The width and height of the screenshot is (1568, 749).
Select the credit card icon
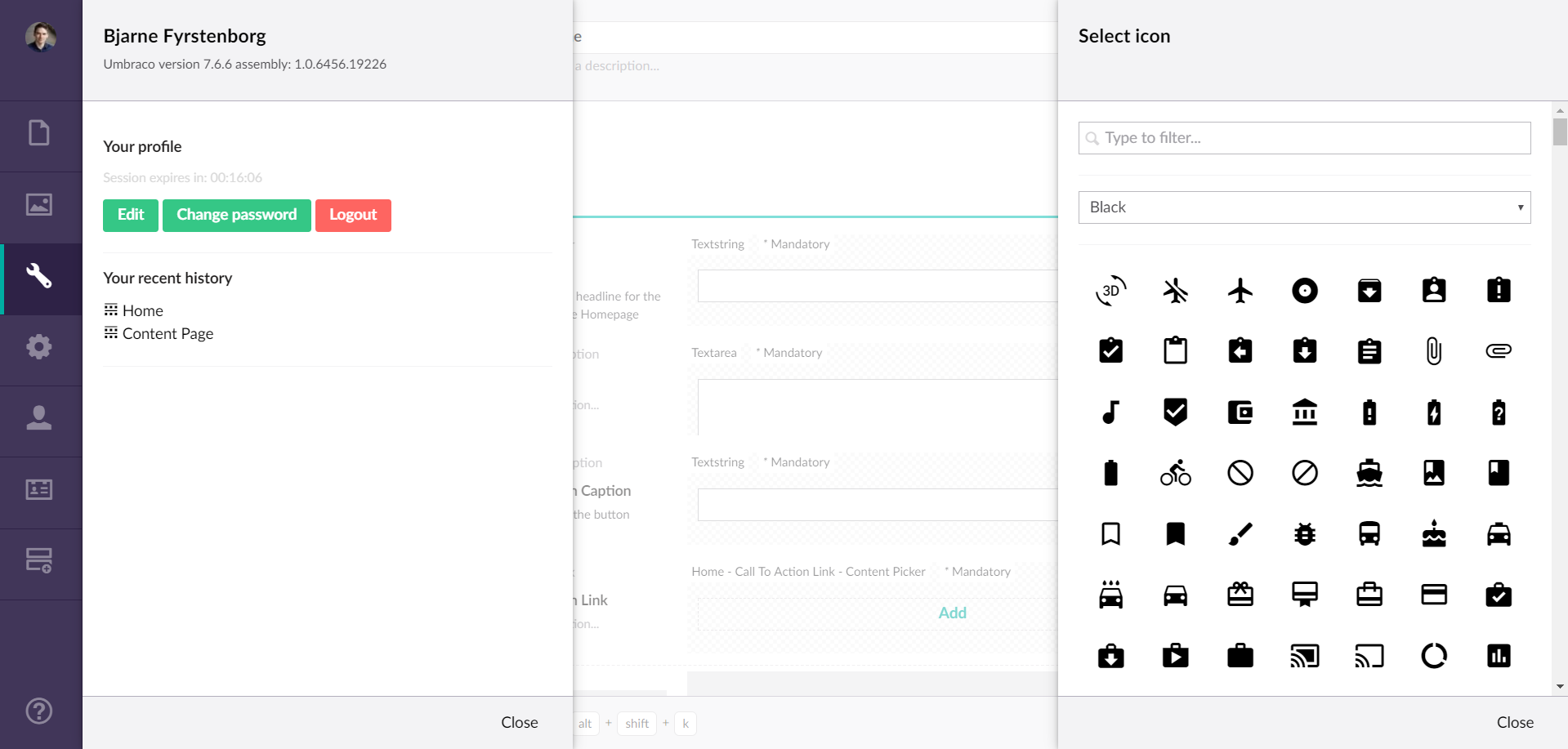click(1433, 595)
